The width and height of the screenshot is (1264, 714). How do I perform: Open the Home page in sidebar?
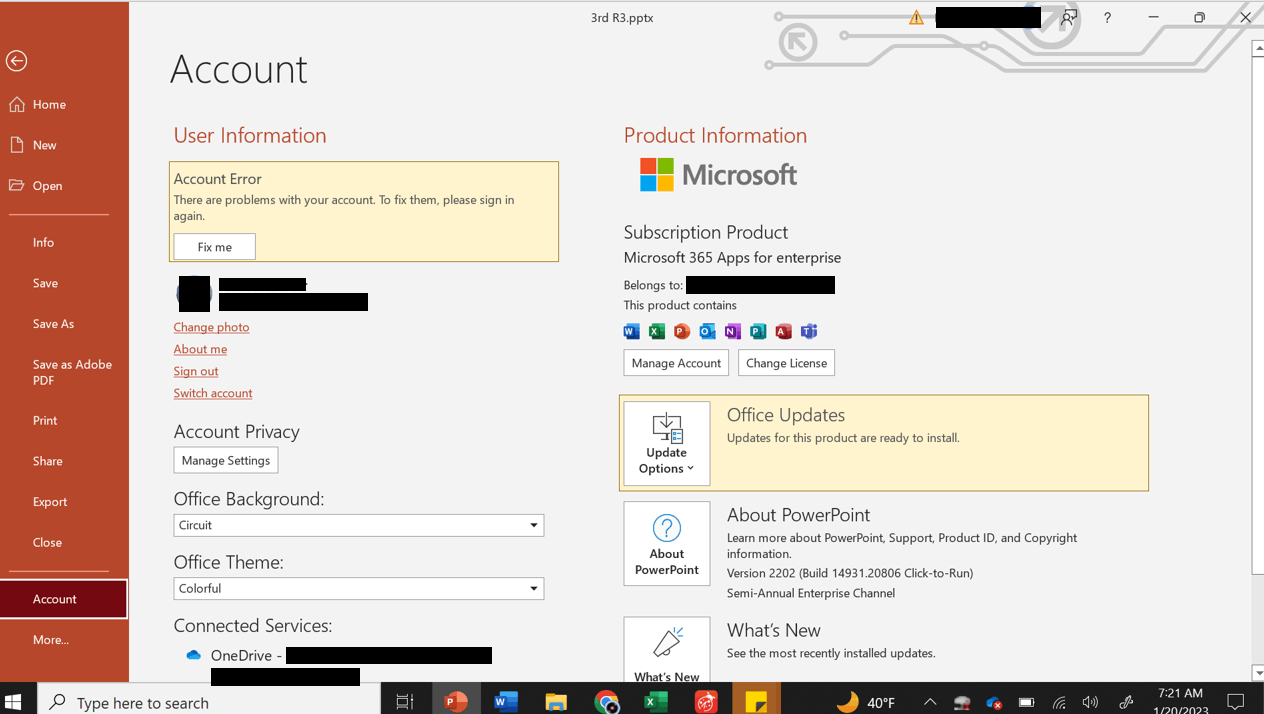click(x=64, y=104)
